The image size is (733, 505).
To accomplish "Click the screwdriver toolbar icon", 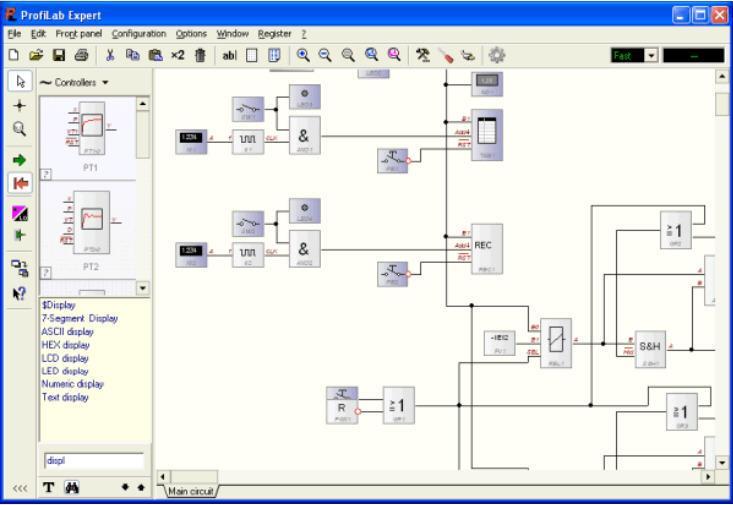I will coord(446,56).
